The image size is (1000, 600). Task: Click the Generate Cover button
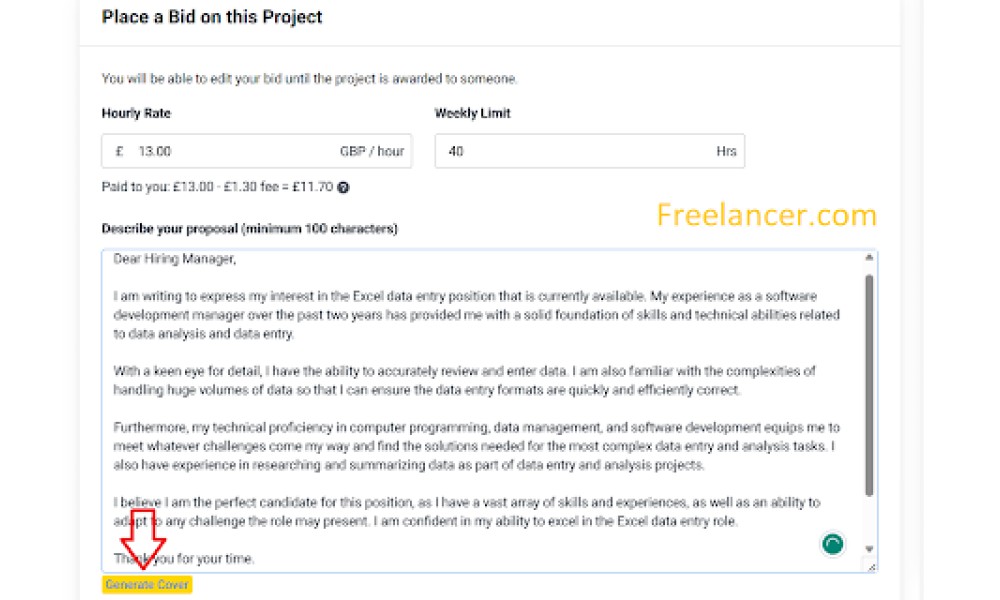click(x=147, y=585)
